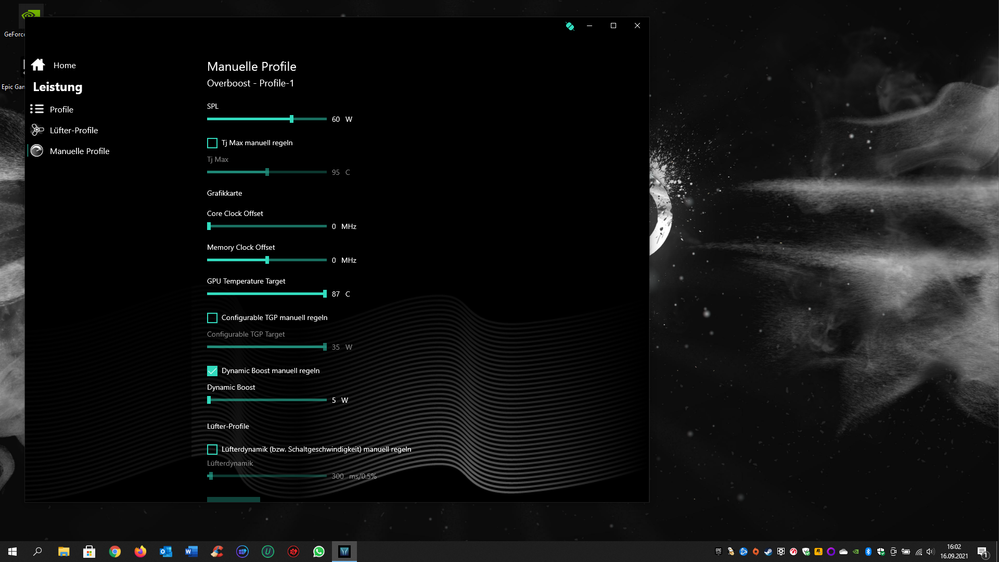Uncheck Dynamic Boost manuell regeln
999x562 pixels.
coord(212,371)
